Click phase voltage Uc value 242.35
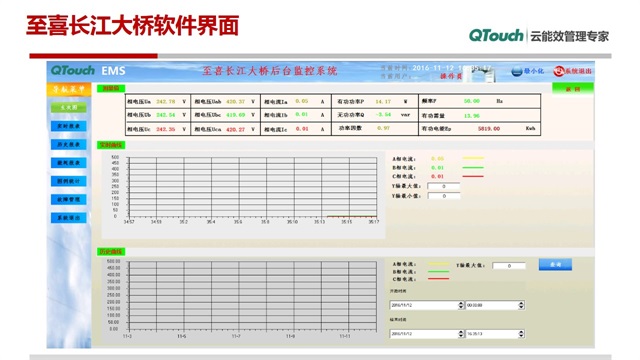 click(x=165, y=129)
